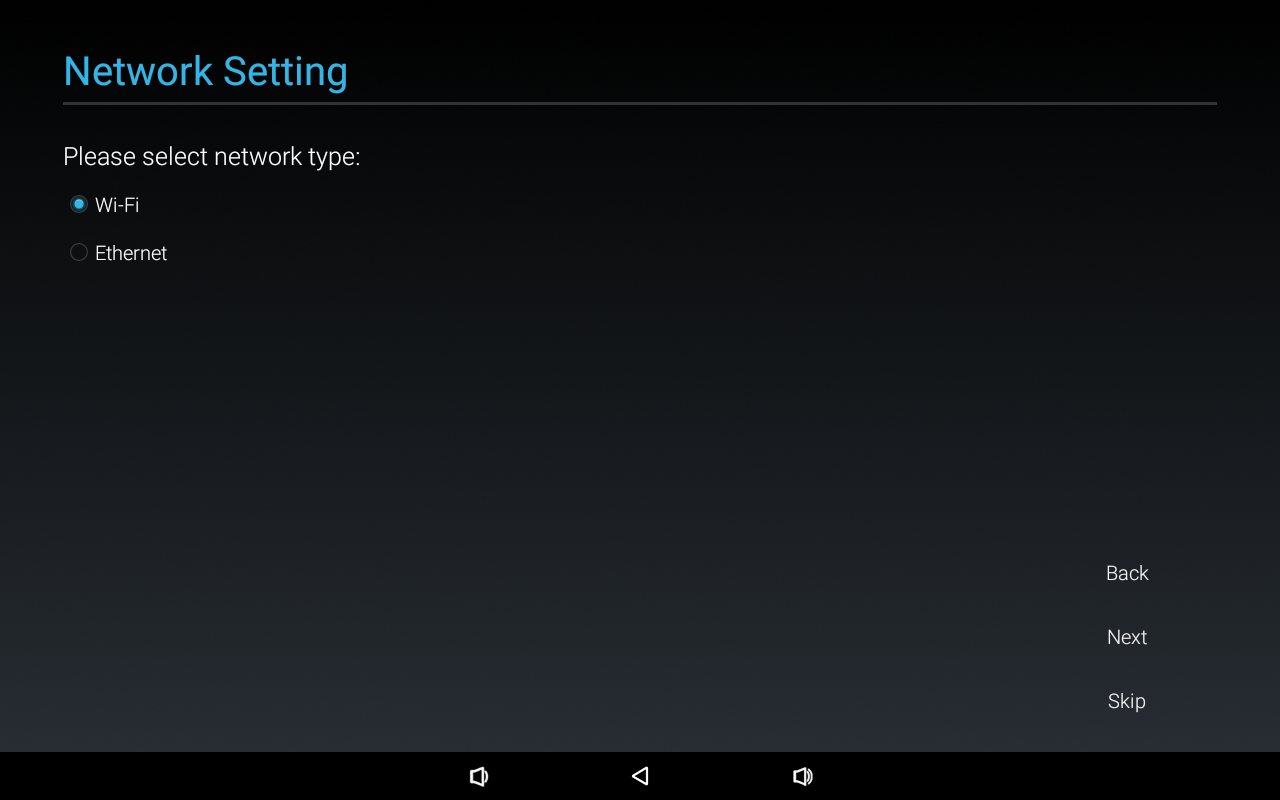Keep Wi-Fi chosen by clicking its circle
The height and width of the screenshot is (800, 1280).
click(79, 204)
